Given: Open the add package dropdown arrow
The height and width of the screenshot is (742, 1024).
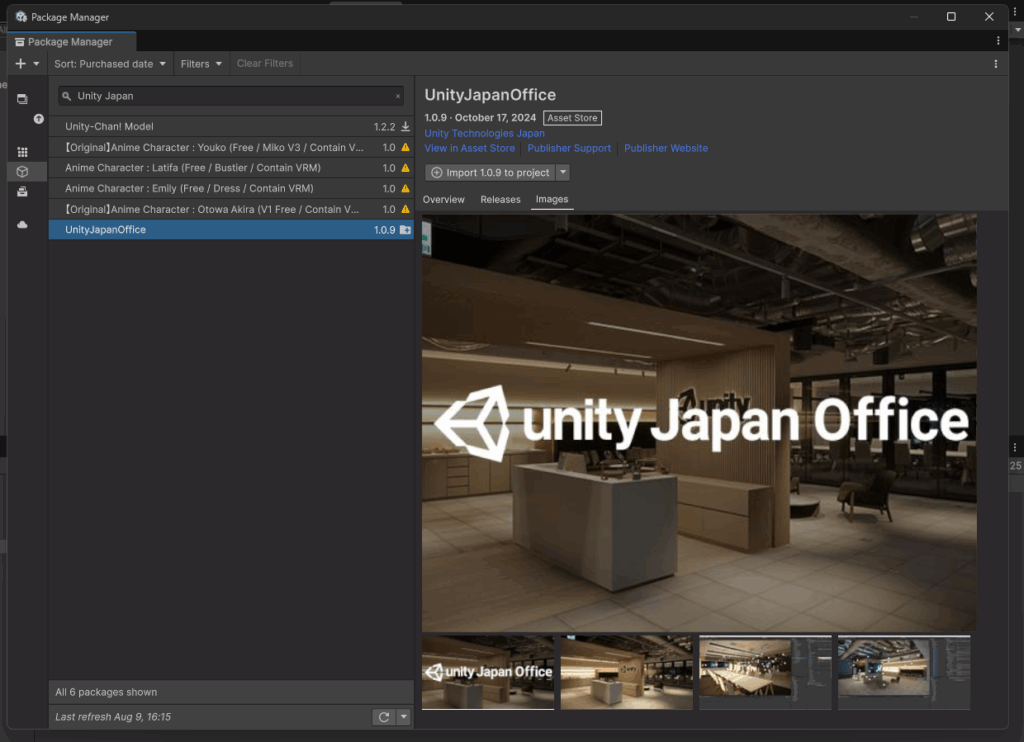Looking at the screenshot, I should point(36,63).
